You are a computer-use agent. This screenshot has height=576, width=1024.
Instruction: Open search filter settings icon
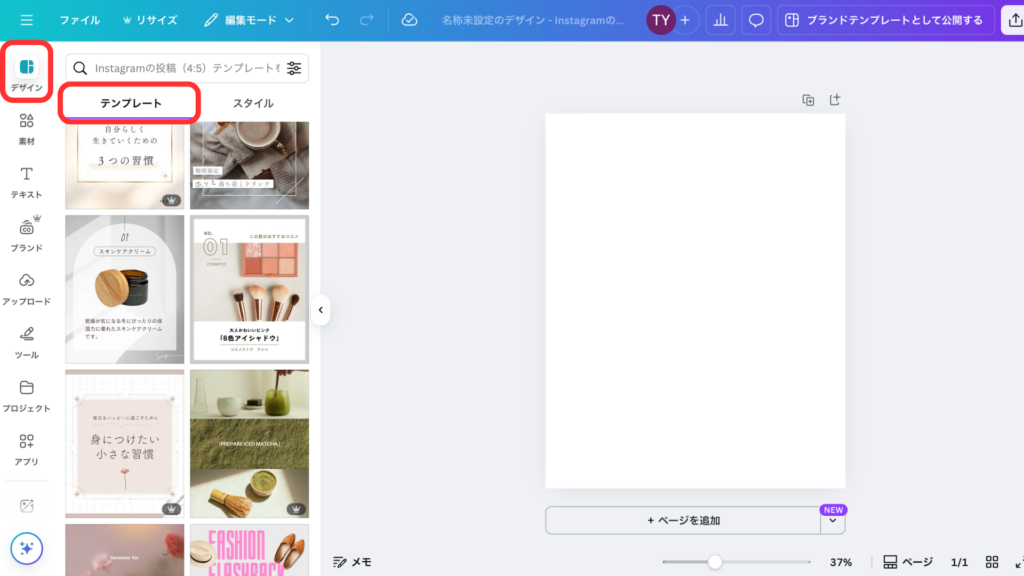coord(294,68)
